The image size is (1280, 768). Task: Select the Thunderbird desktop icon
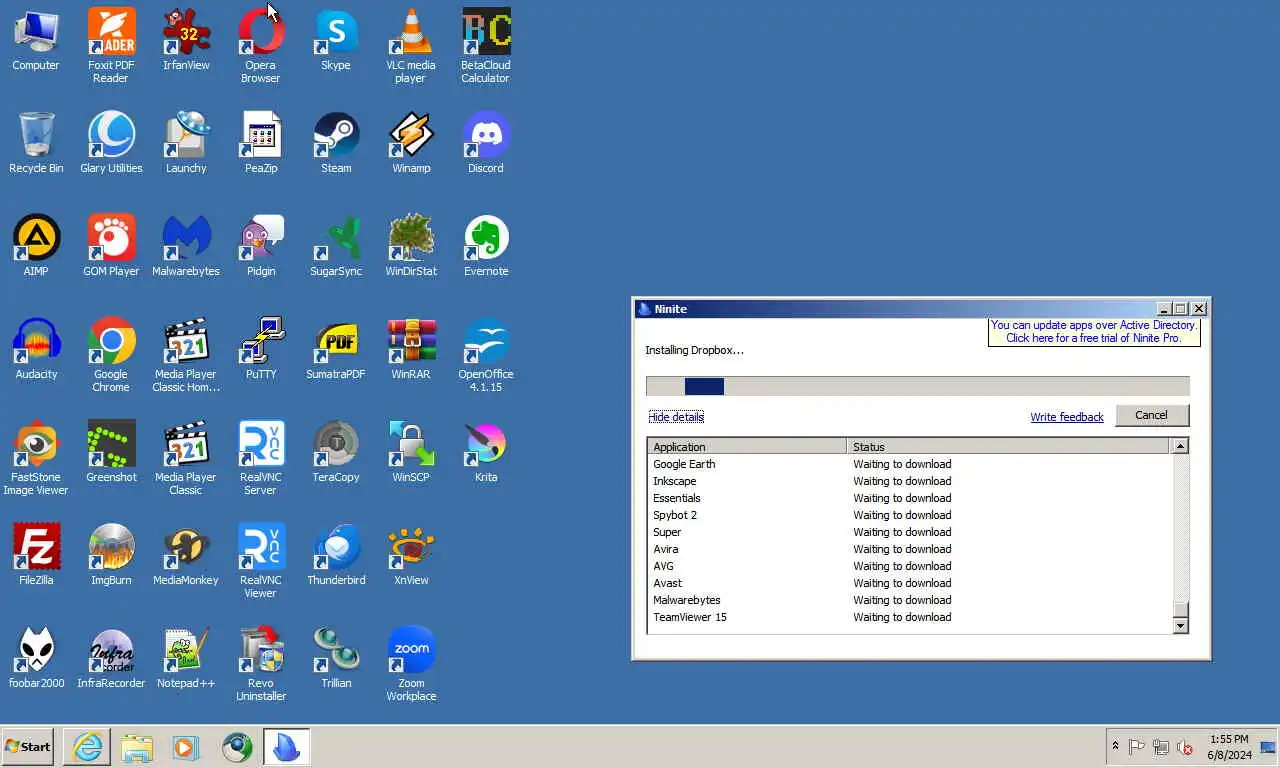336,555
